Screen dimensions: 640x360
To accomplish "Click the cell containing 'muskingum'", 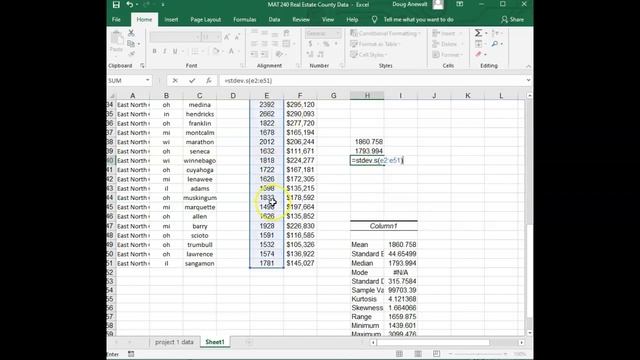I will point(200,198).
